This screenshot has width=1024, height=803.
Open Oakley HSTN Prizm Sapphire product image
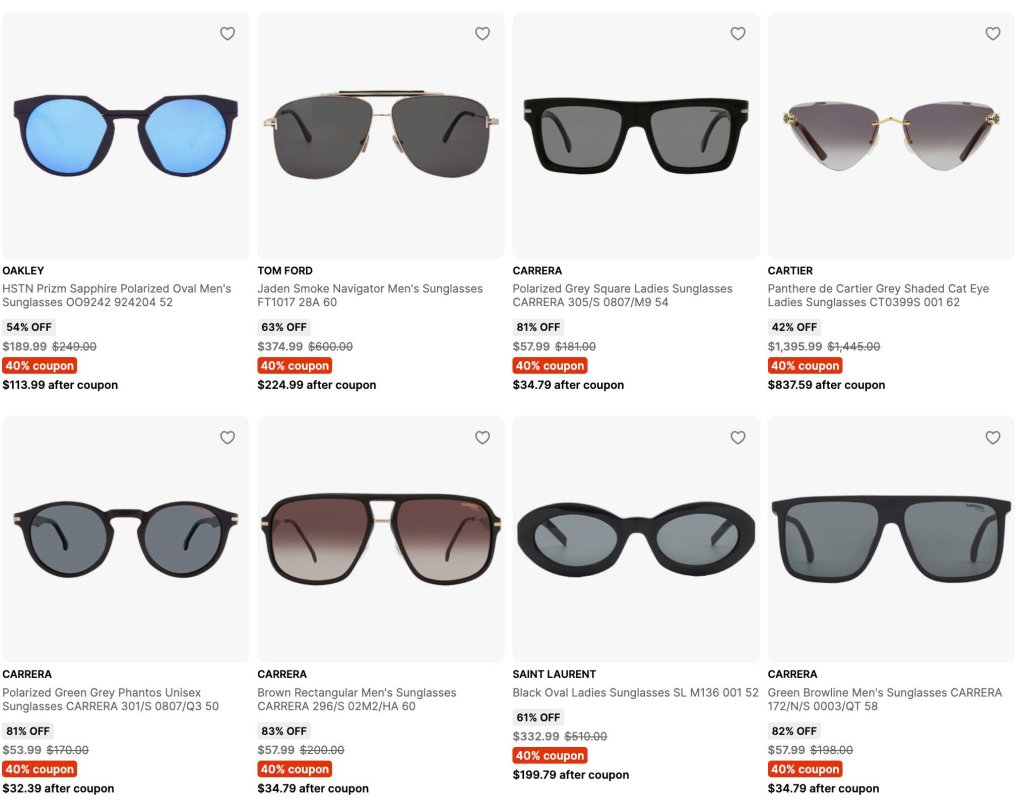coord(125,135)
